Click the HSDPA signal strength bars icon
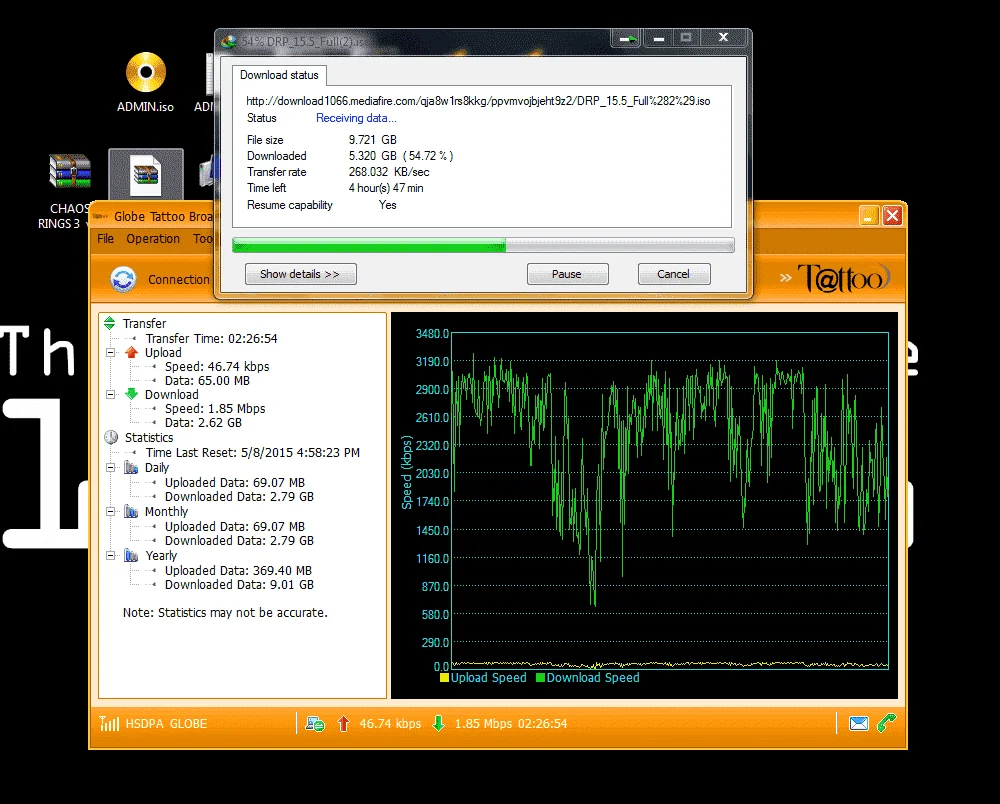 tap(109, 724)
